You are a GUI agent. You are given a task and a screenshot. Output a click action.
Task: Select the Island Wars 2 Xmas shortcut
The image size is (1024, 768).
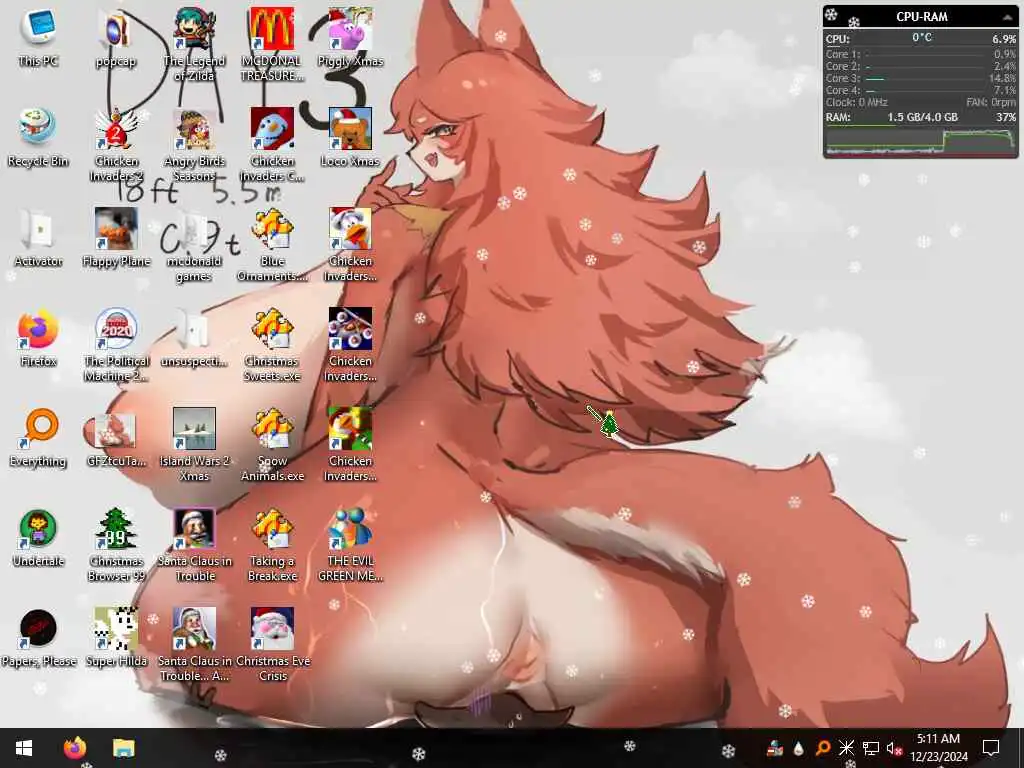(x=194, y=445)
